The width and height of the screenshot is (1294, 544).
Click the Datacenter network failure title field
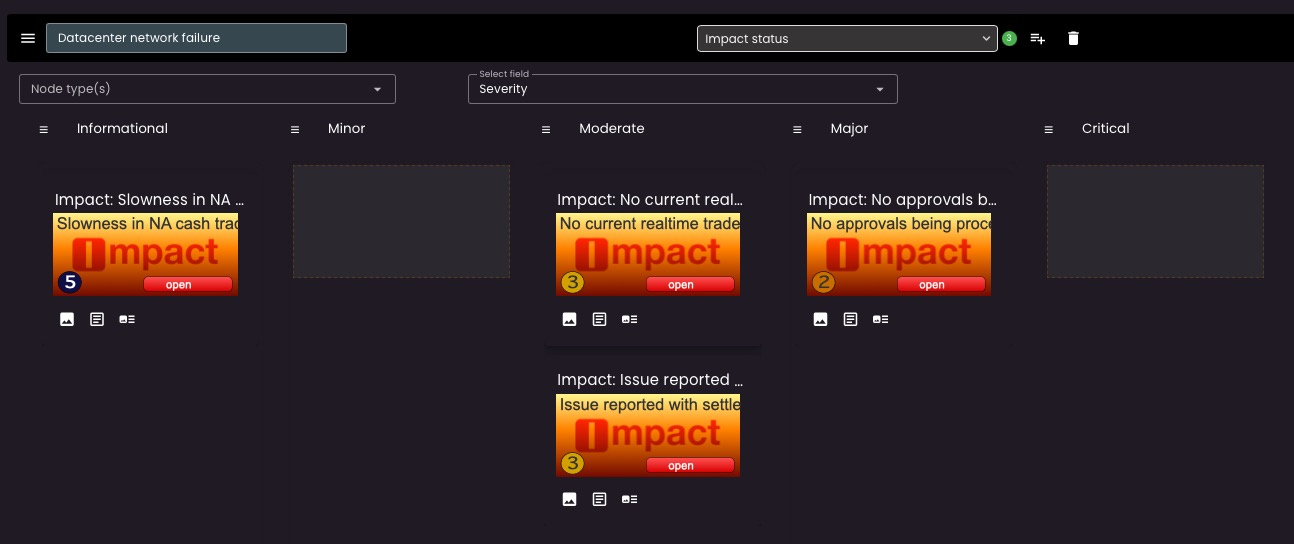pyautogui.click(x=196, y=38)
